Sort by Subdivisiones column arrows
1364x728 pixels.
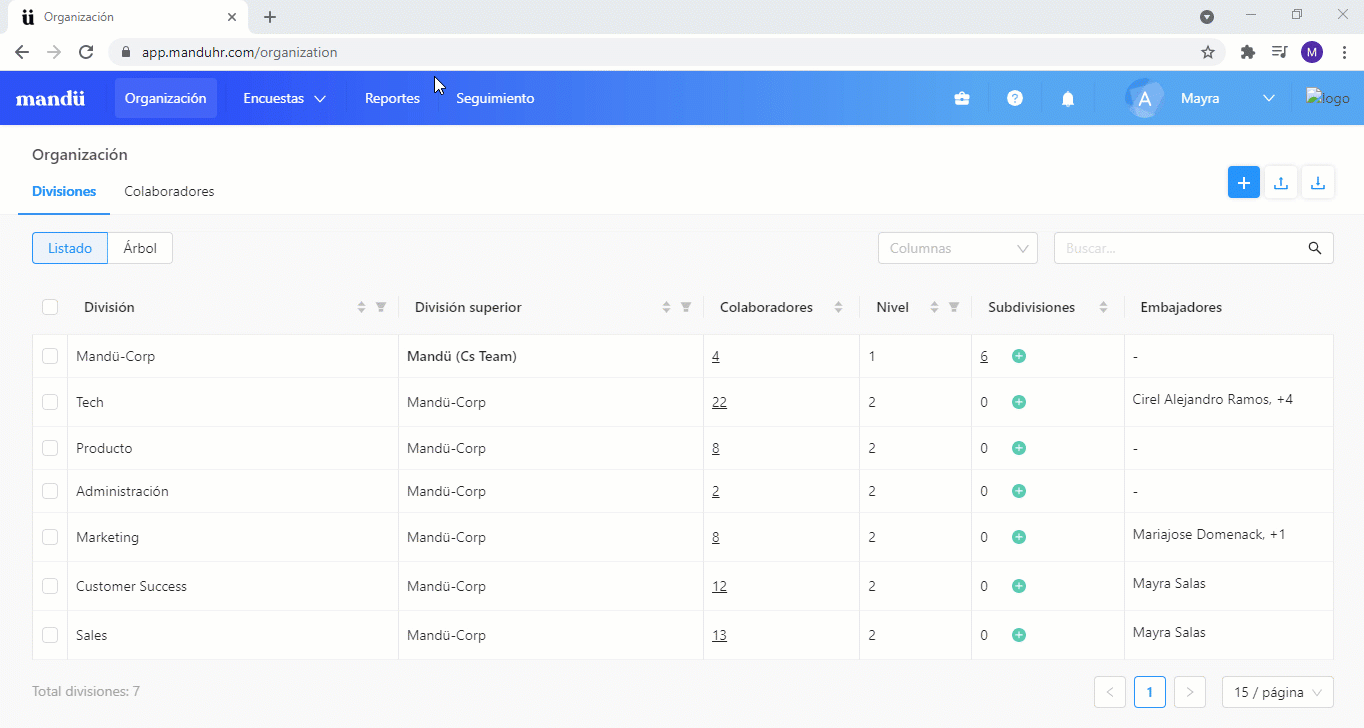1103,307
